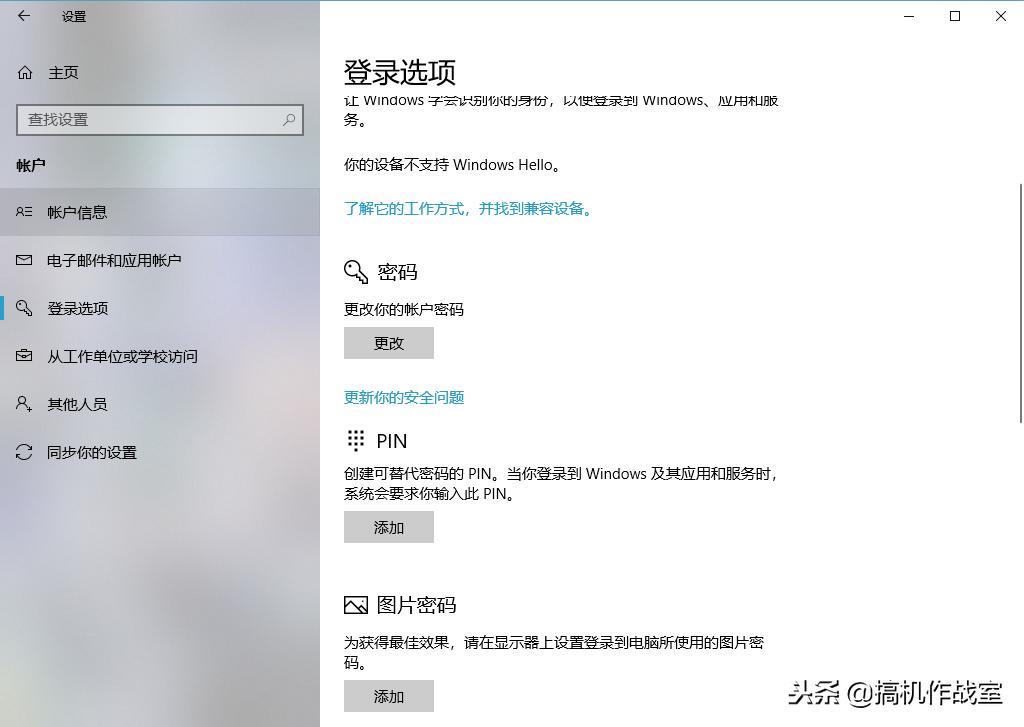1024x727 pixels.
Task: Click the PIN keypad dots icon
Action: point(355,440)
